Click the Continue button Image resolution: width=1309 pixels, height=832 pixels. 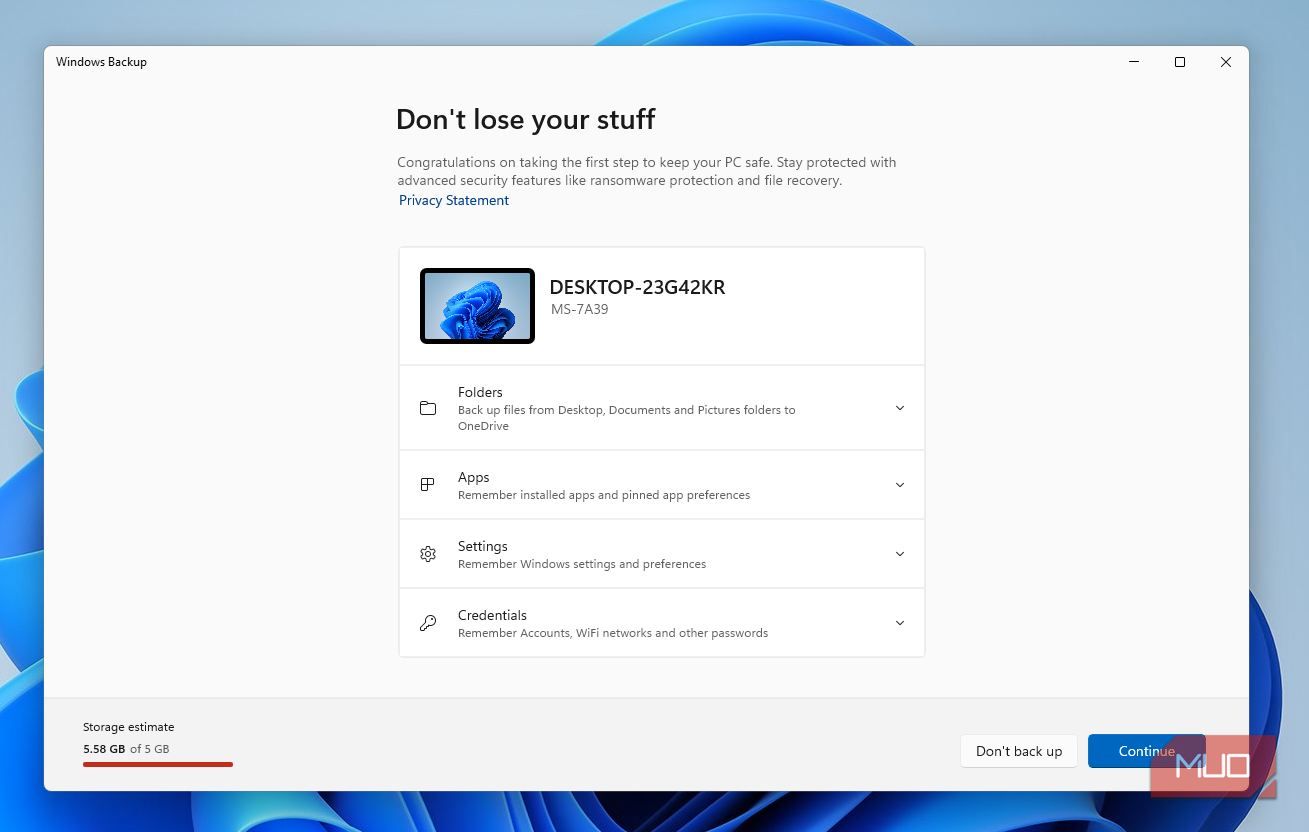pyautogui.click(x=1146, y=751)
